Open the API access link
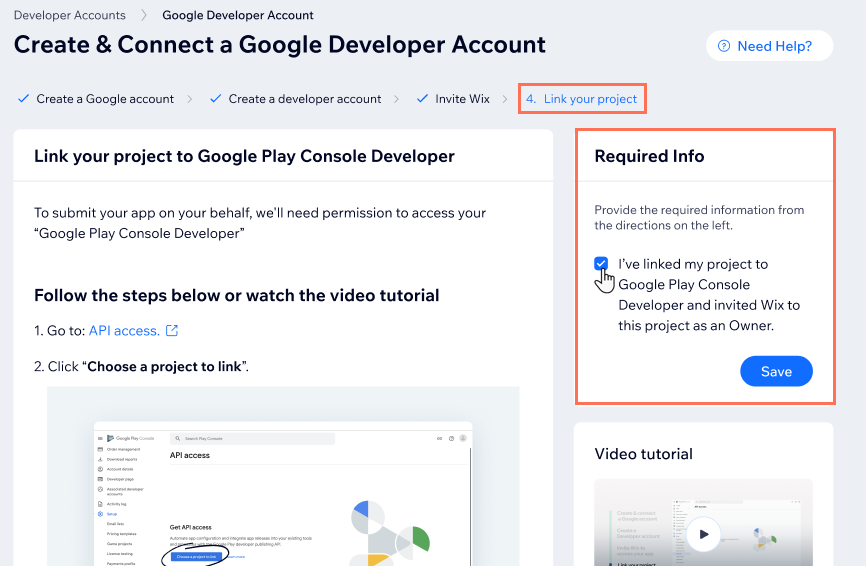Image resolution: width=866 pixels, height=566 pixels. pyautogui.click(x=124, y=331)
